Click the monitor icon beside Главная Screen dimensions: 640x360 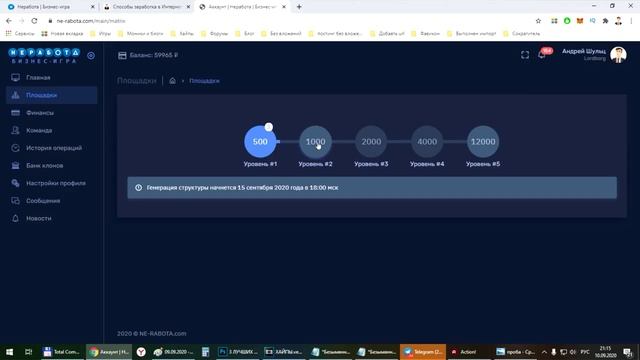click(x=16, y=78)
